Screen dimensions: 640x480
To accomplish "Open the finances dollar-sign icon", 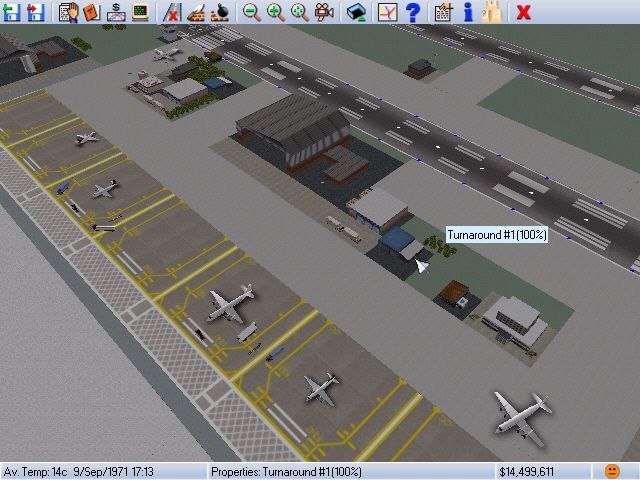I will 116,12.
